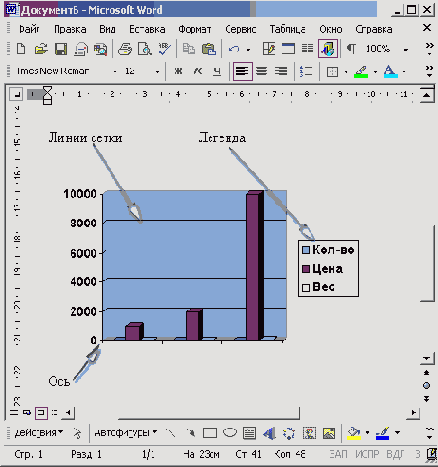The height and width of the screenshot is (467, 438).
Task: Click the Save floppy disk icon
Action: pos(61,49)
